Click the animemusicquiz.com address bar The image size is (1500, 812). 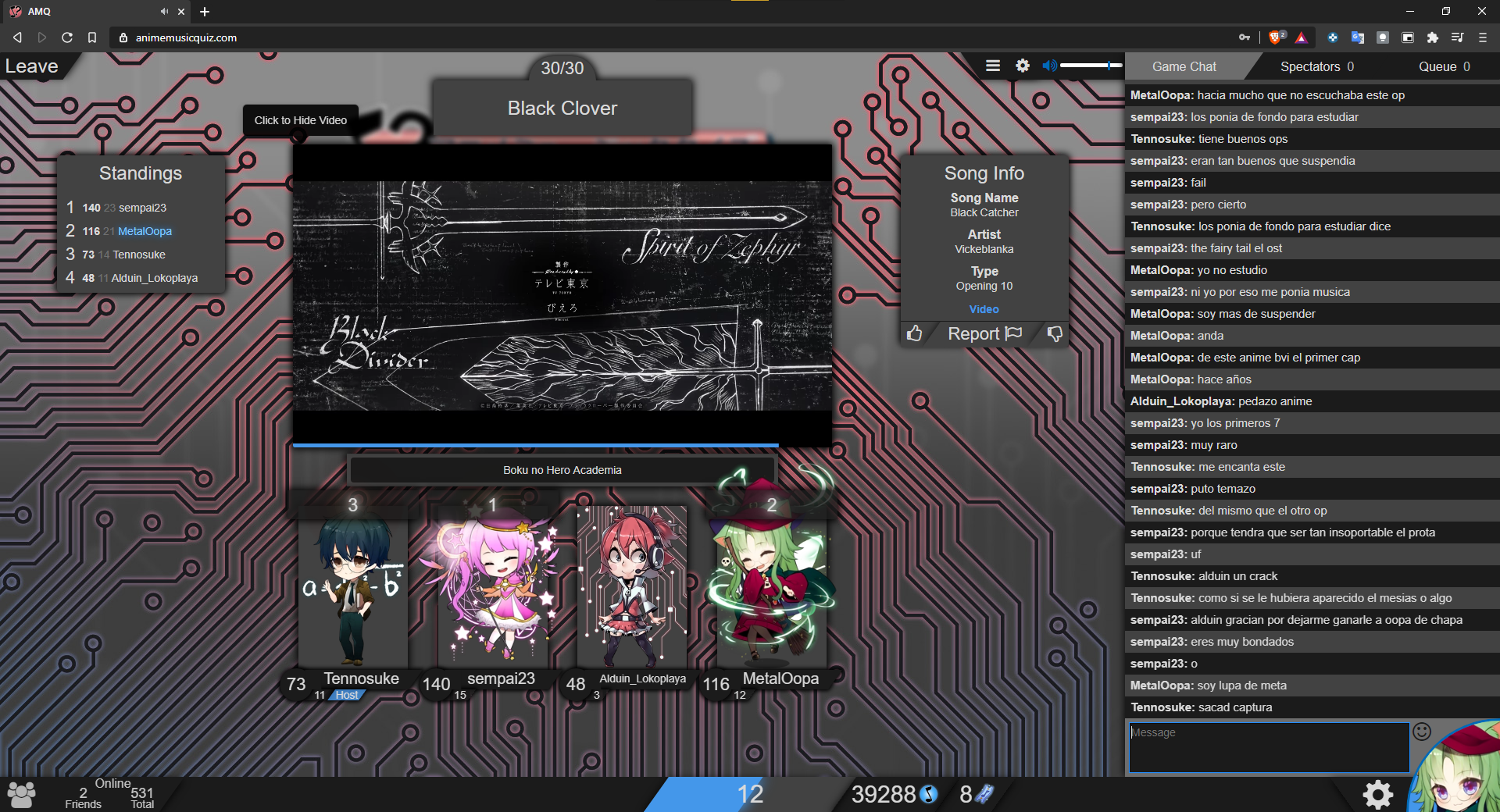tap(672, 37)
